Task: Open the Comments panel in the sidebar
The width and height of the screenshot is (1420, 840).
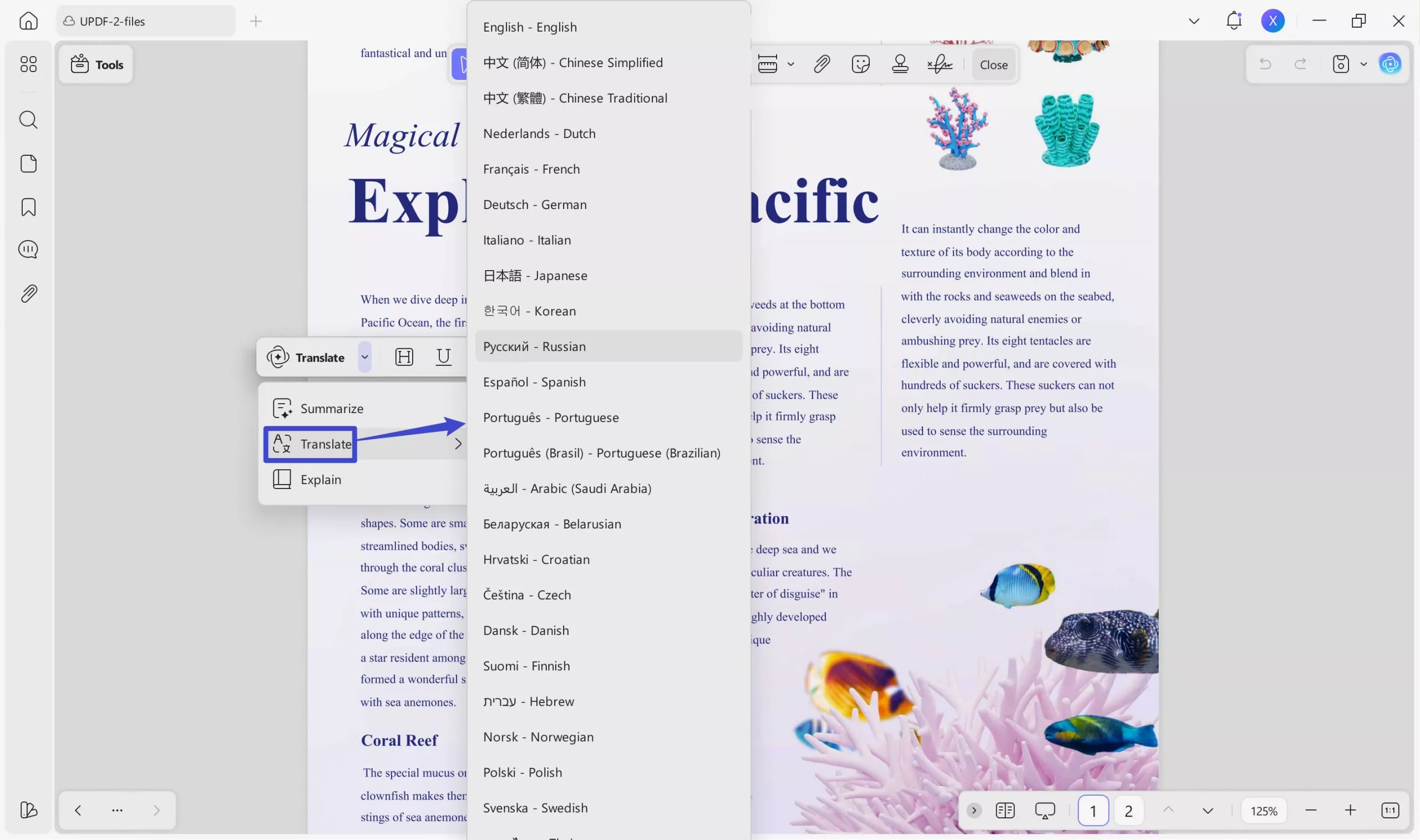Action: [28, 249]
